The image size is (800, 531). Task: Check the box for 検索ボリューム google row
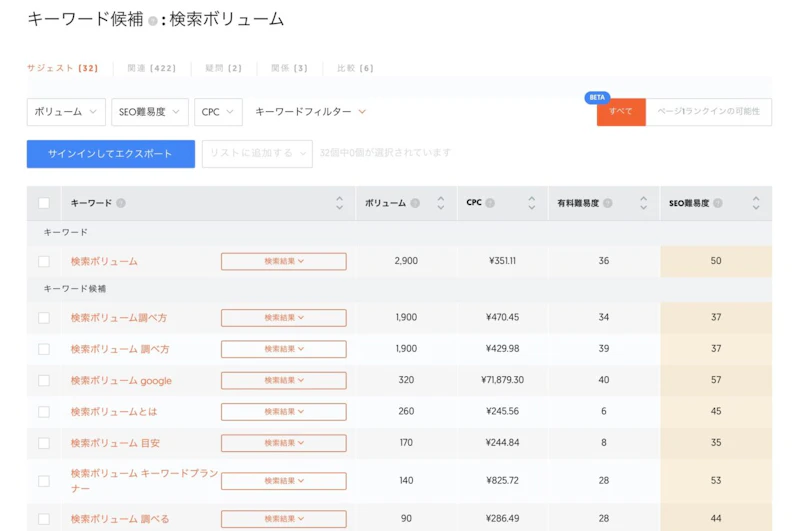pyautogui.click(x=44, y=381)
